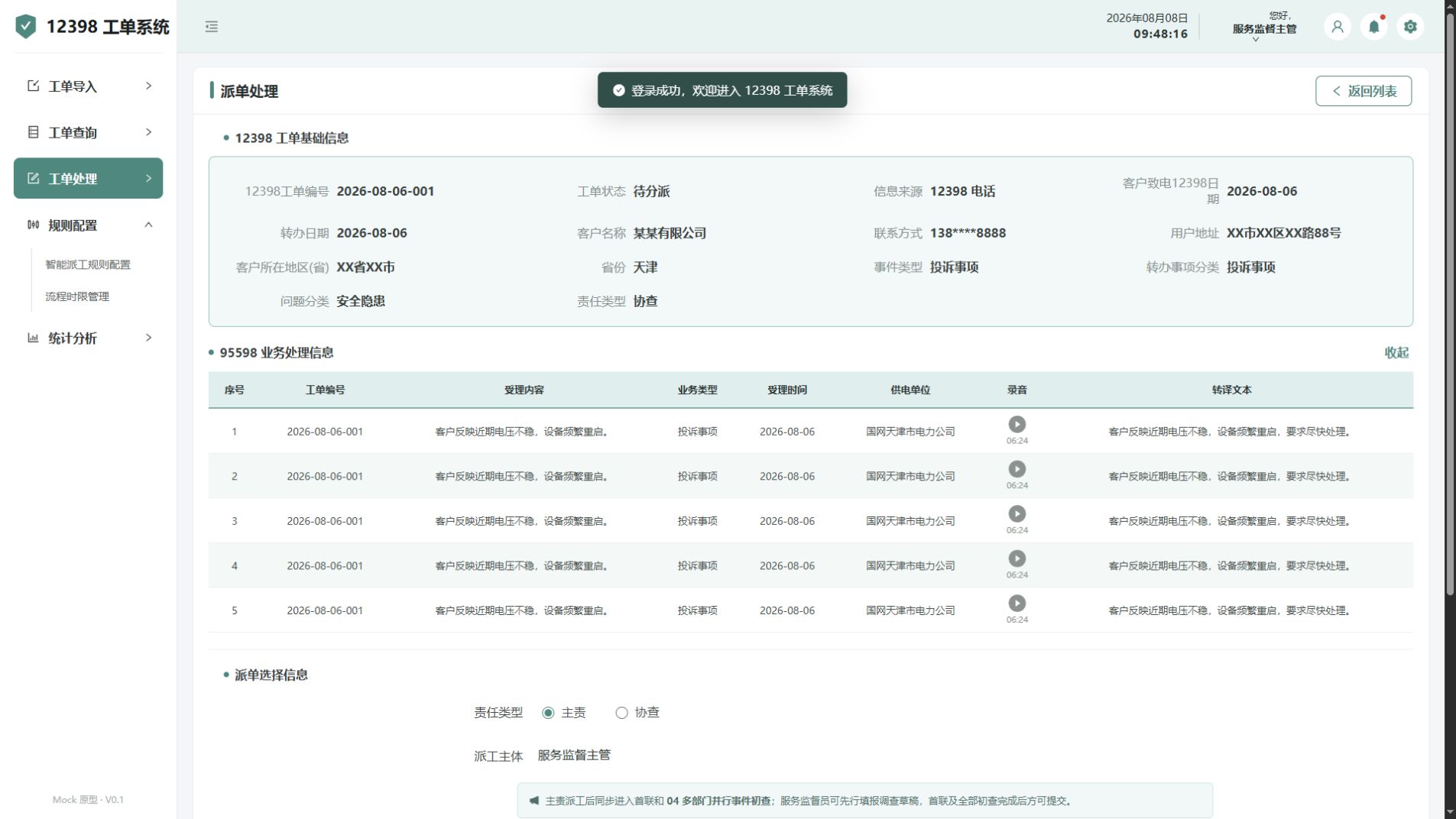Click 国网天津市电力公司 in row 5
1456x819 pixels.
click(910, 610)
